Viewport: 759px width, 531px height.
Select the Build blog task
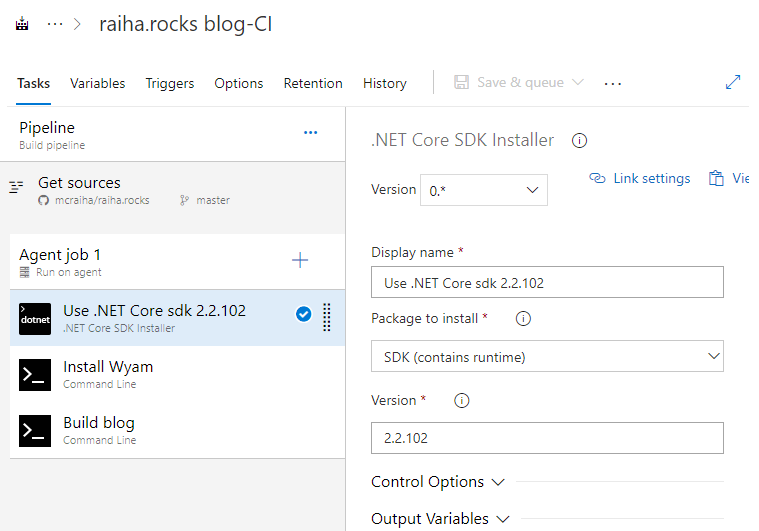click(x=178, y=430)
